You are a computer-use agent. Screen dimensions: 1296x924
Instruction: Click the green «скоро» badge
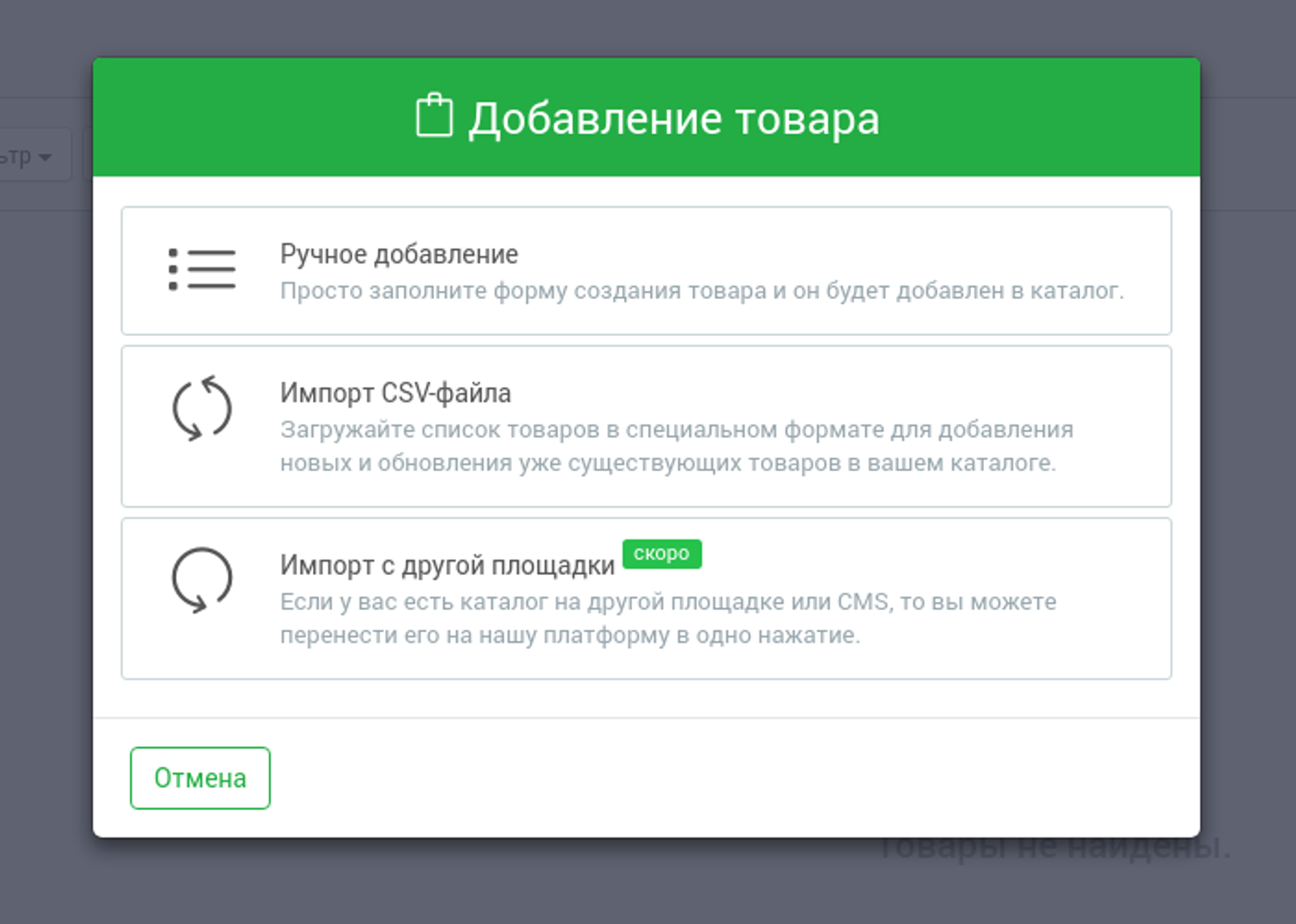click(662, 554)
